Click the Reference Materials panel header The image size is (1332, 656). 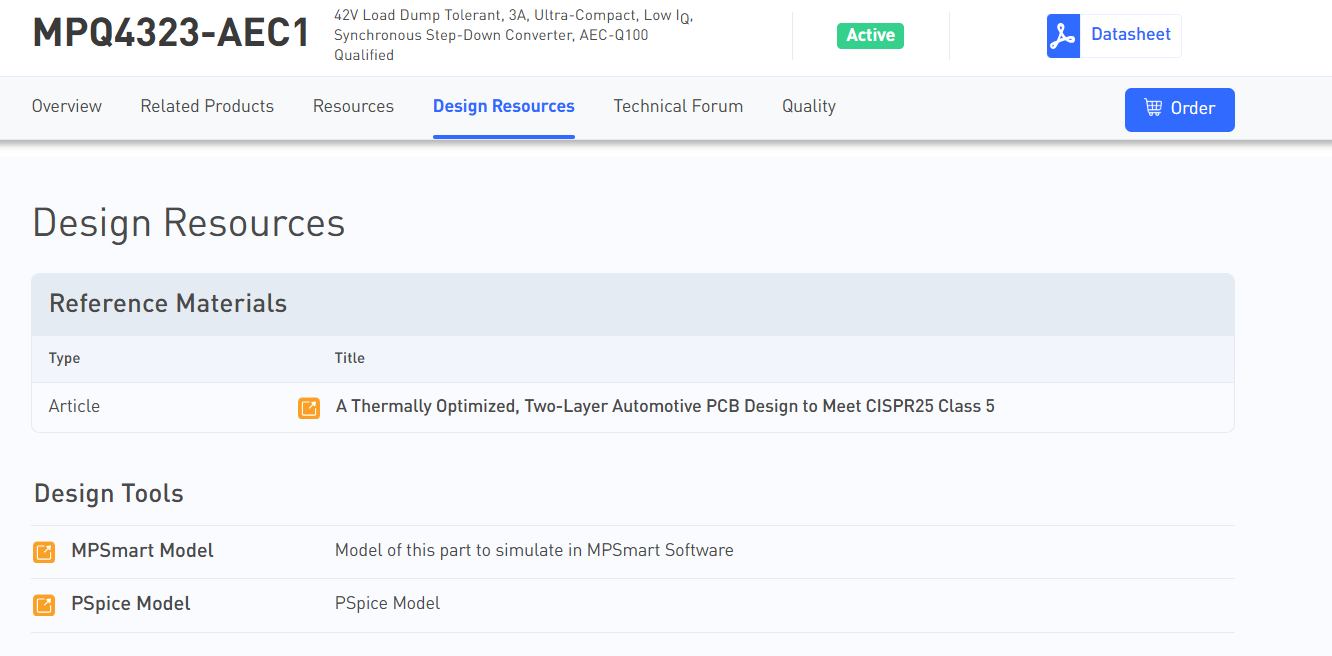(x=168, y=304)
